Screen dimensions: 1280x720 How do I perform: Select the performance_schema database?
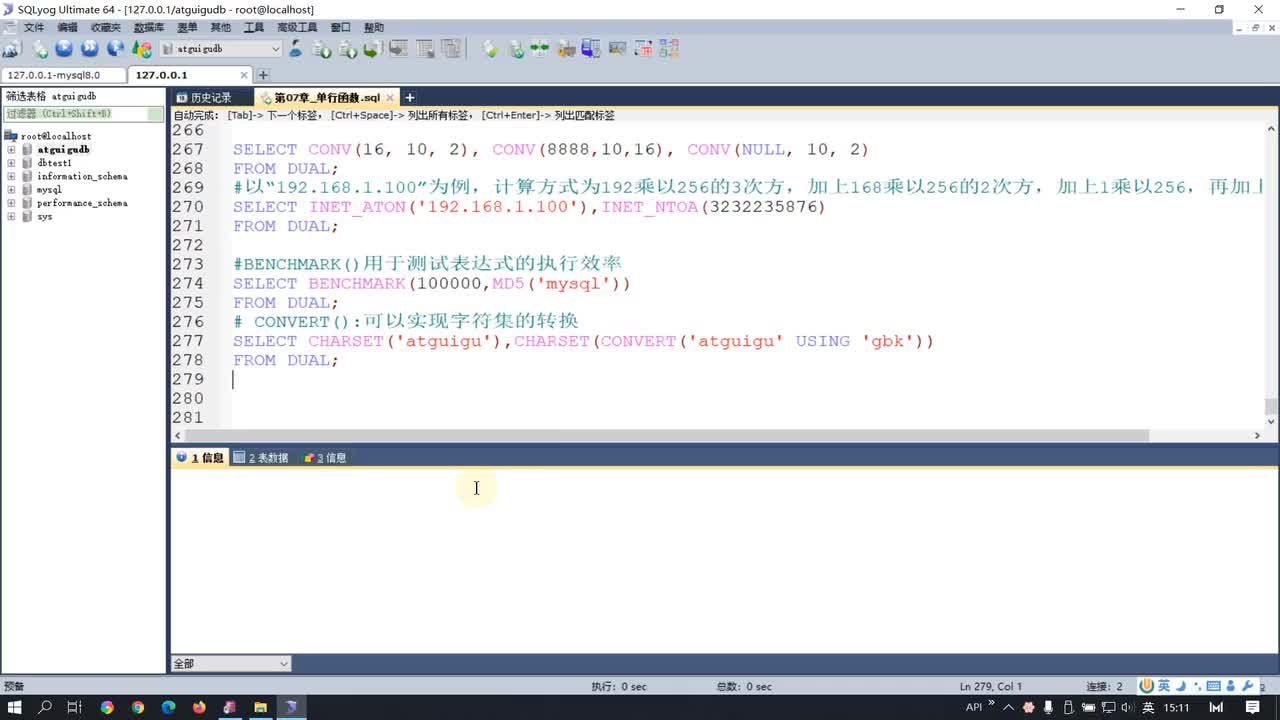point(82,203)
